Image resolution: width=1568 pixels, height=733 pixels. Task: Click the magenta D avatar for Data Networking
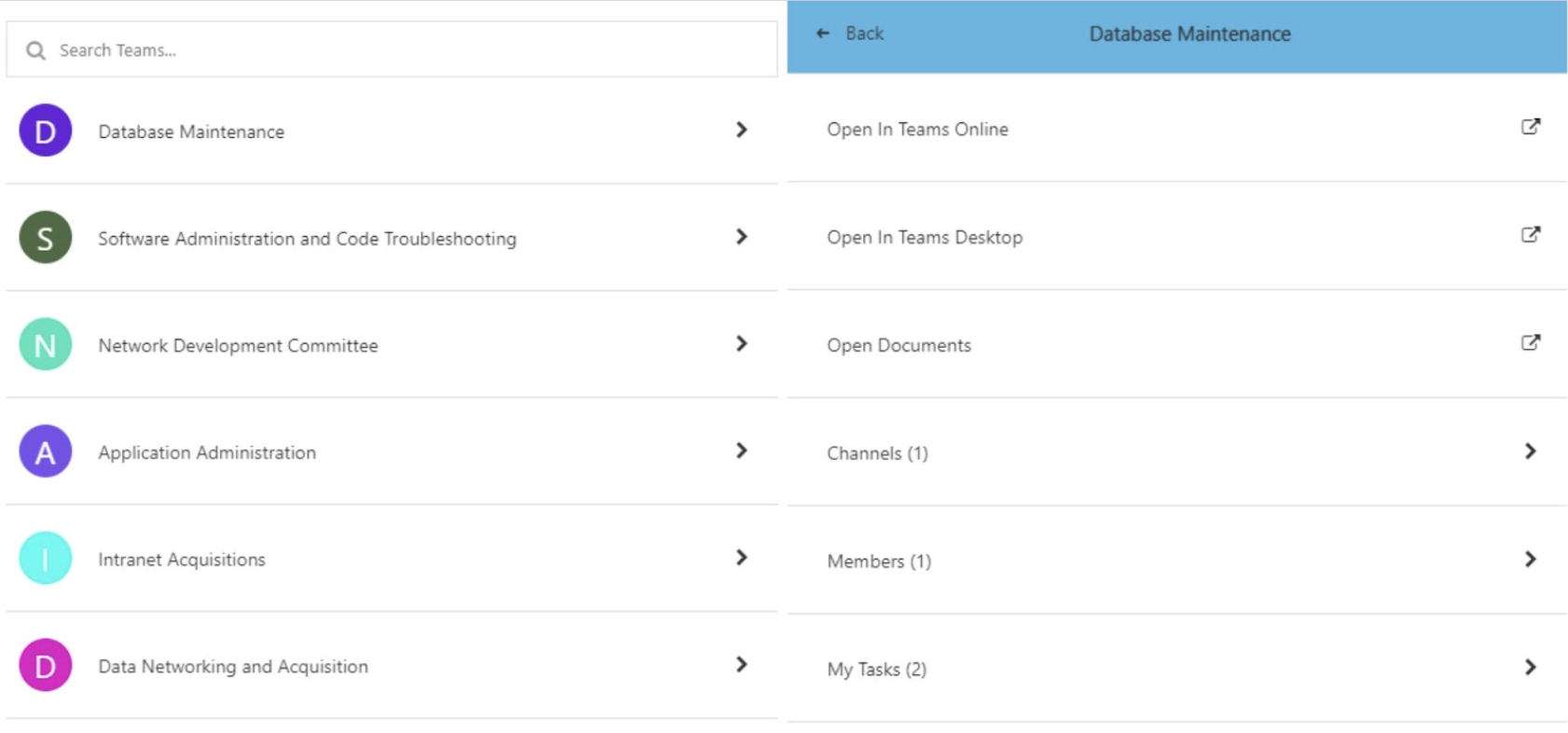click(x=46, y=666)
